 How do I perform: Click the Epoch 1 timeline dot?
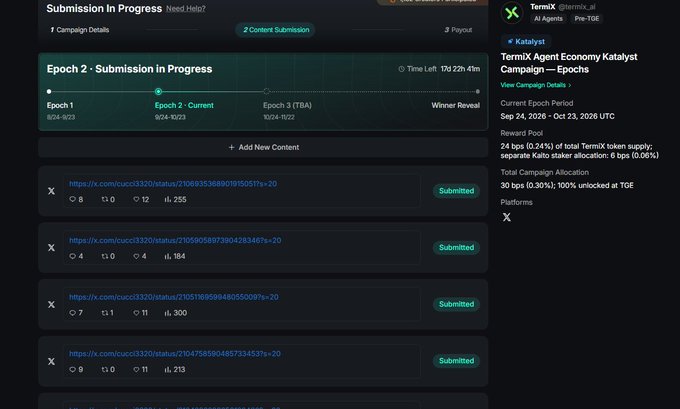[x=49, y=92]
